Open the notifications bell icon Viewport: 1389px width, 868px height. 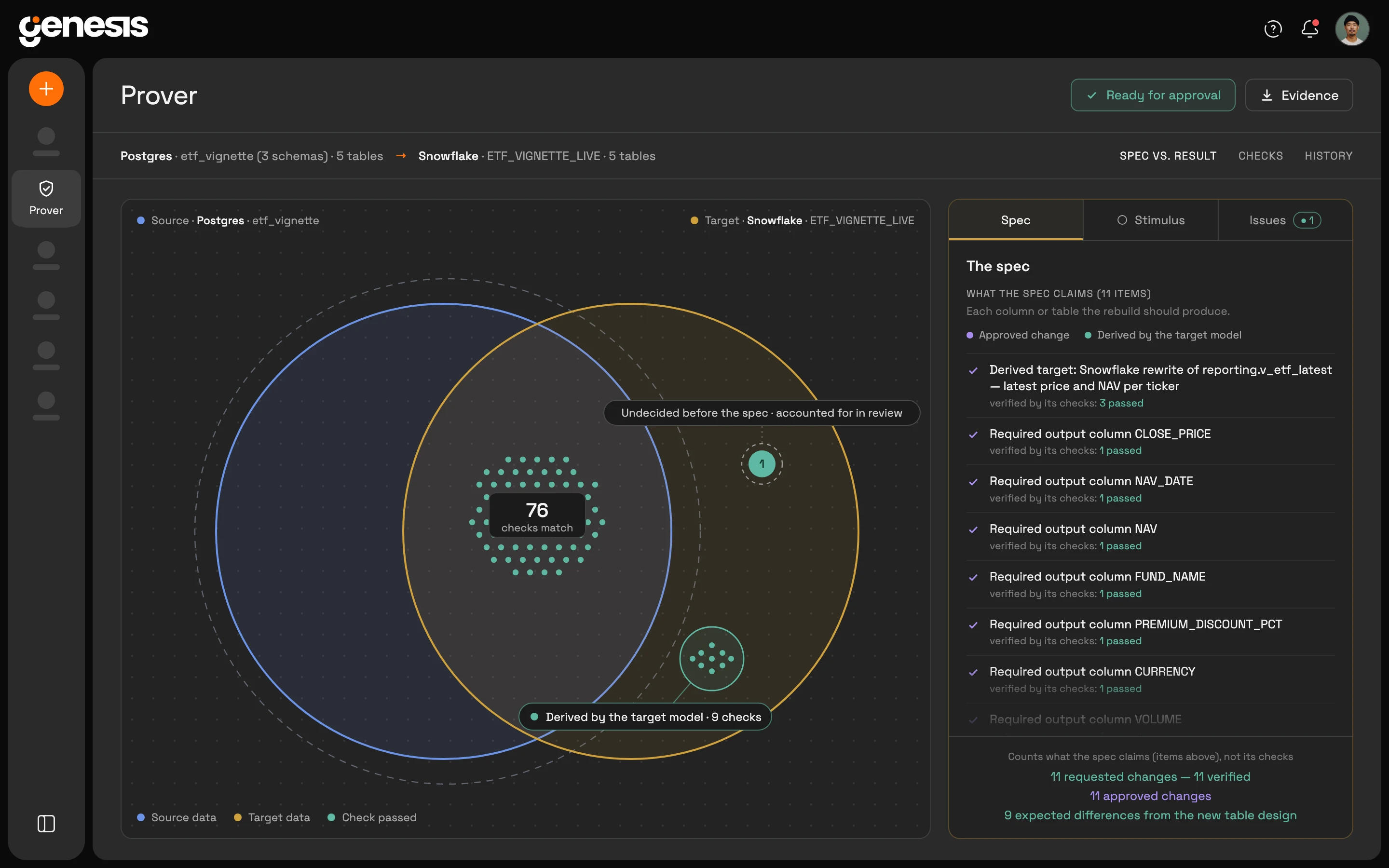click(x=1309, y=29)
